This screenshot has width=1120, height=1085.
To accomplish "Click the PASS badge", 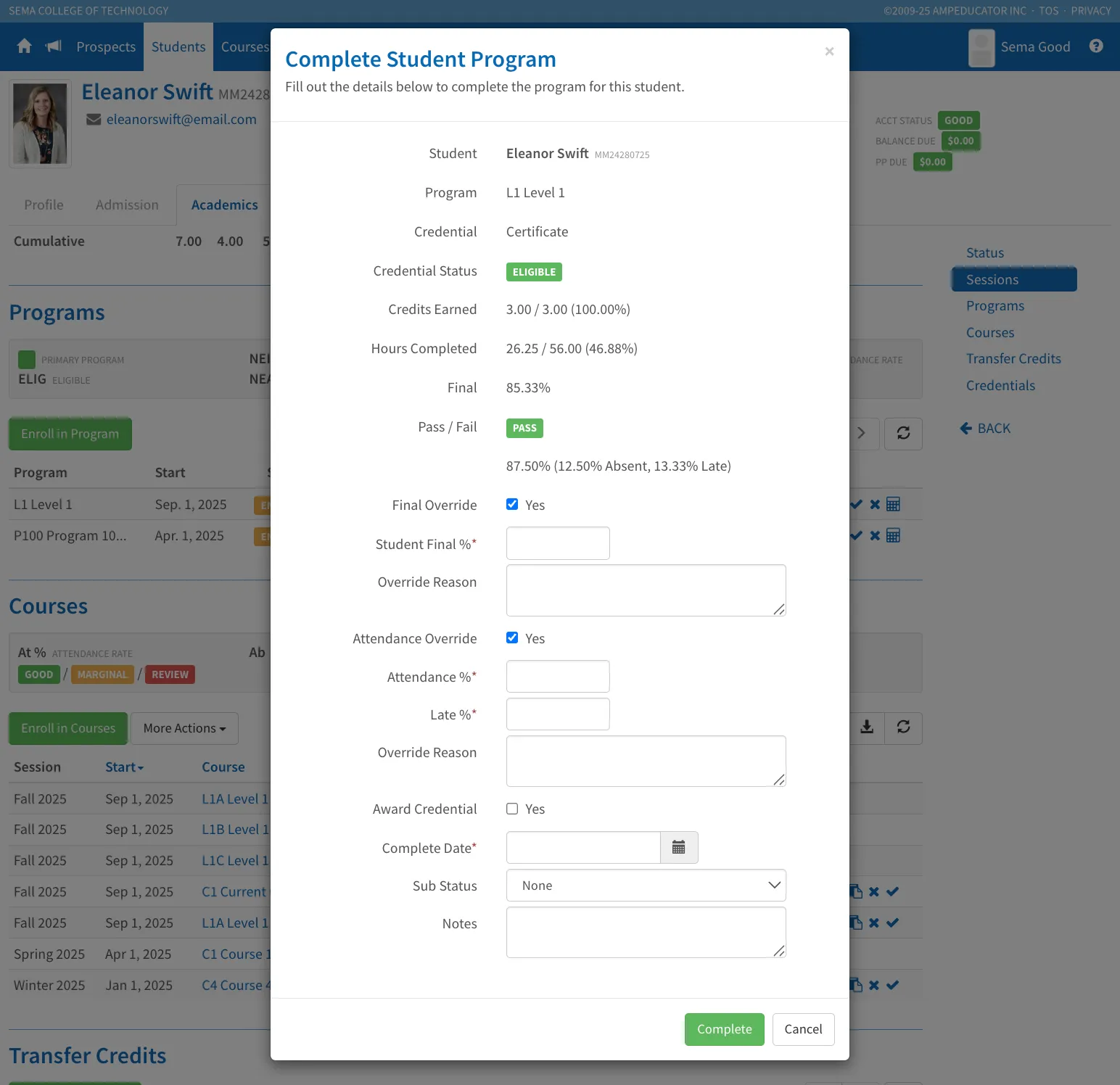I will click(524, 428).
